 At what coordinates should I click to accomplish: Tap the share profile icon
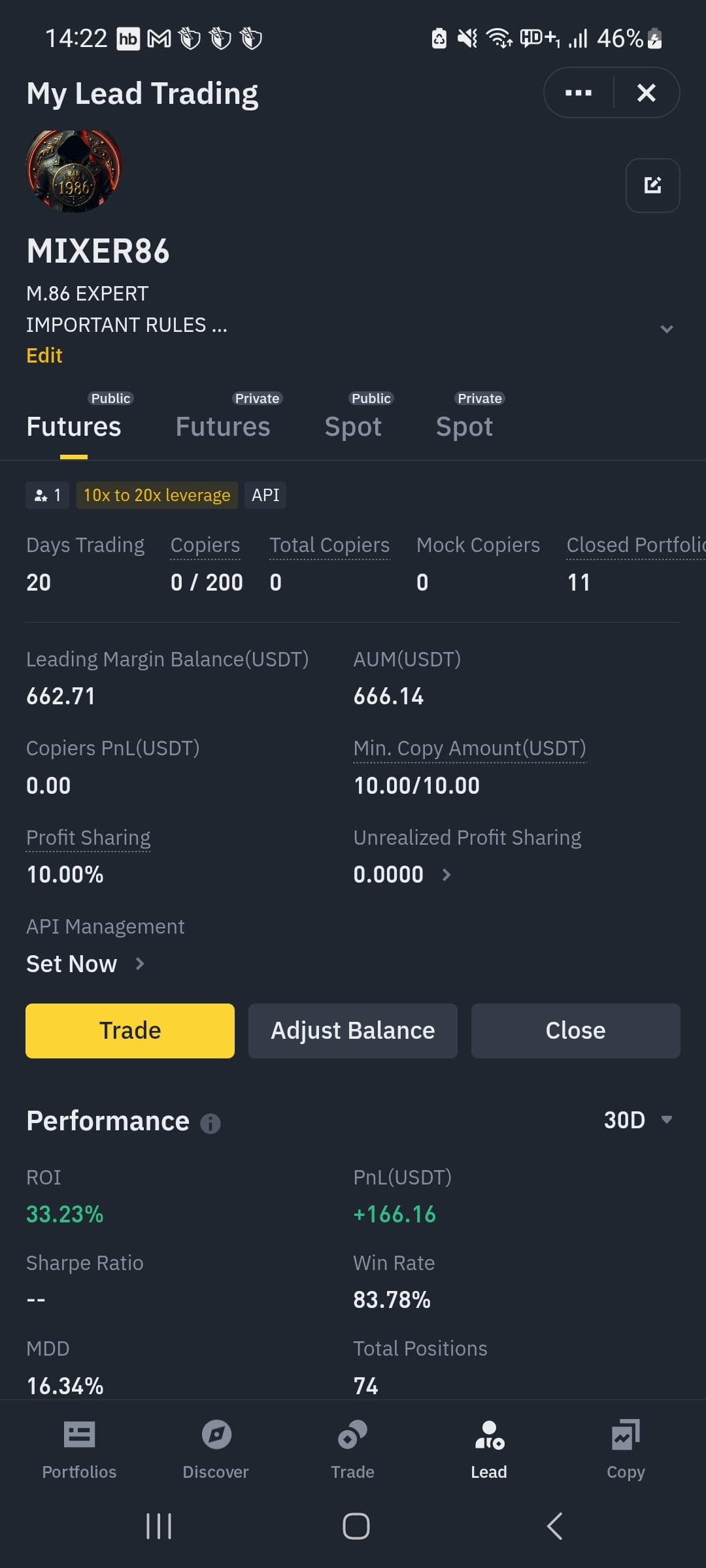pyautogui.click(x=652, y=186)
